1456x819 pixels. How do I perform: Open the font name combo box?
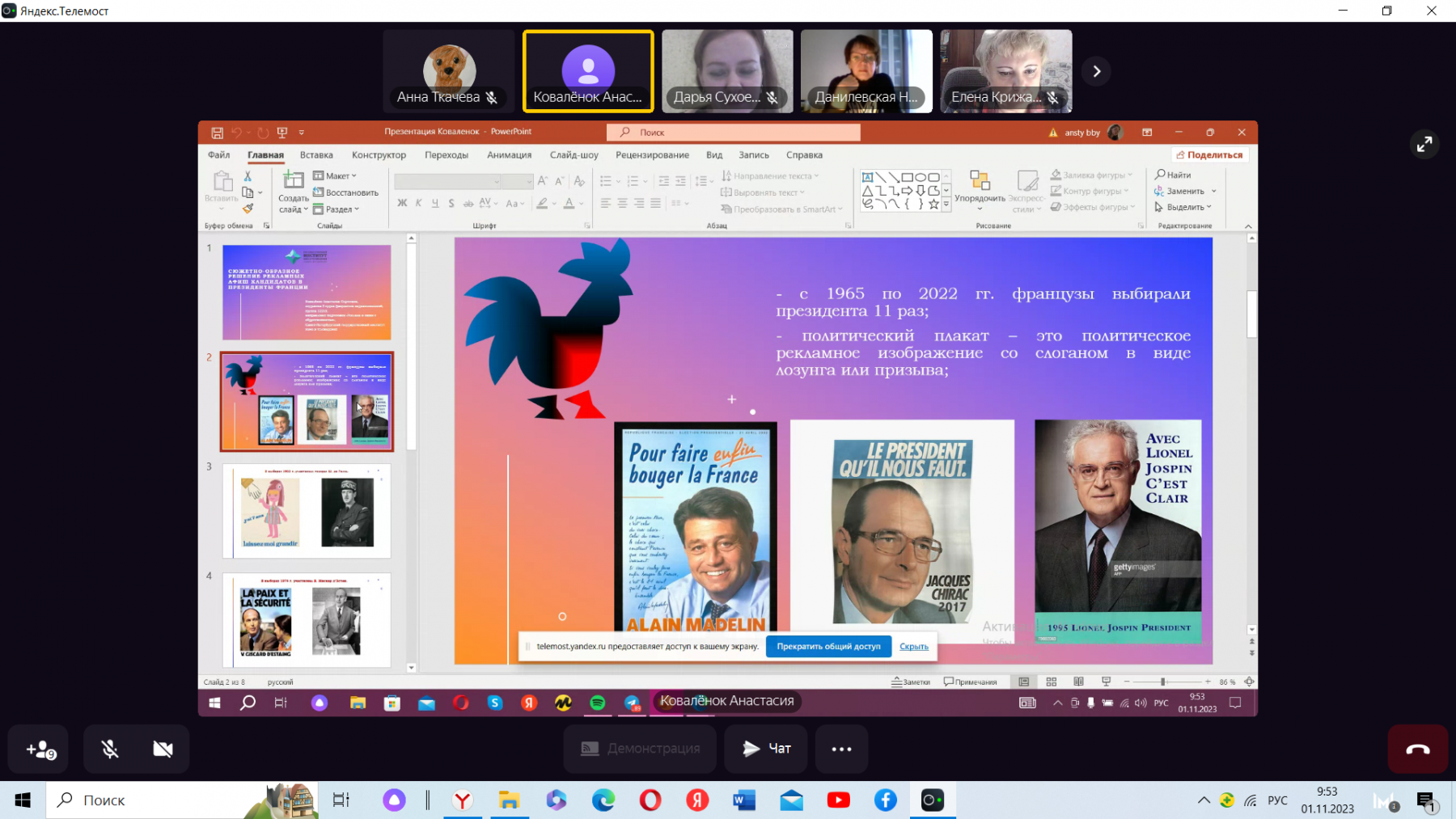[x=448, y=182]
